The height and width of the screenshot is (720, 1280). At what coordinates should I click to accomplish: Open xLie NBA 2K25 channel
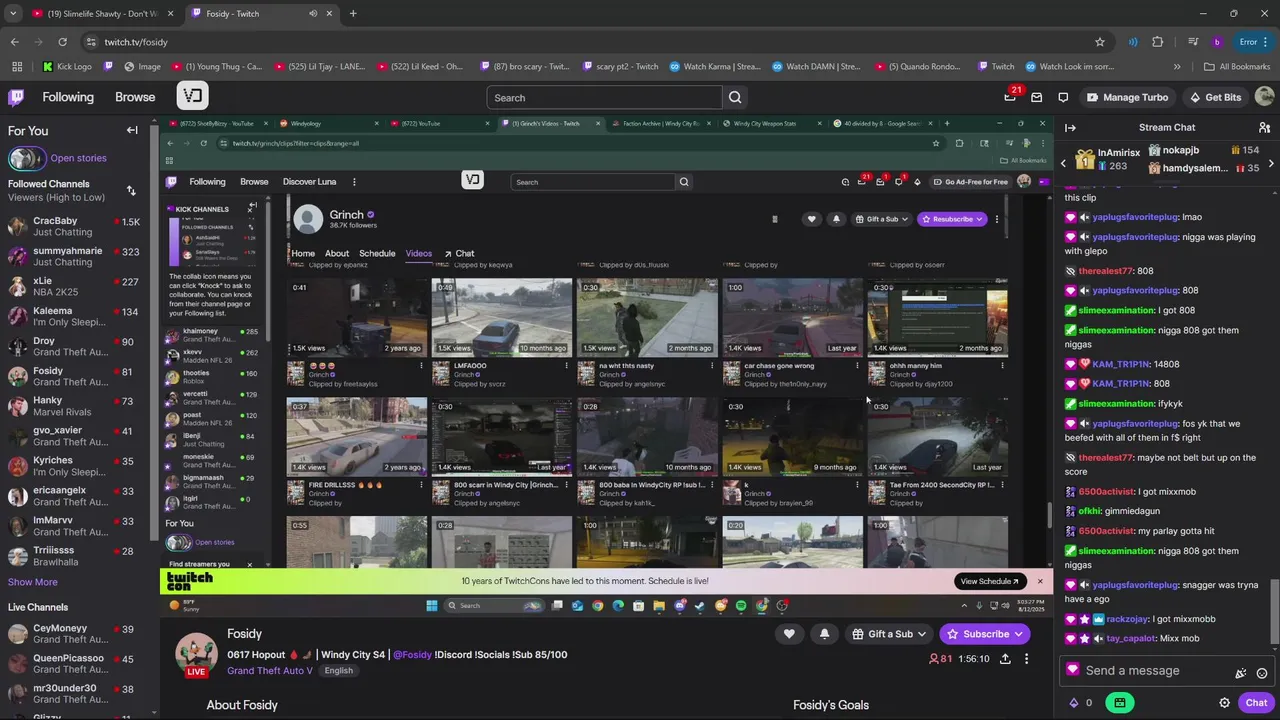pyautogui.click(x=75, y=286)
